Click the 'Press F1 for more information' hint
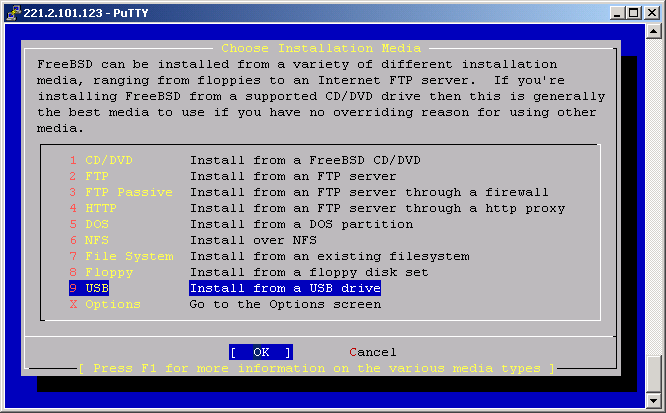 pos(317,368)
